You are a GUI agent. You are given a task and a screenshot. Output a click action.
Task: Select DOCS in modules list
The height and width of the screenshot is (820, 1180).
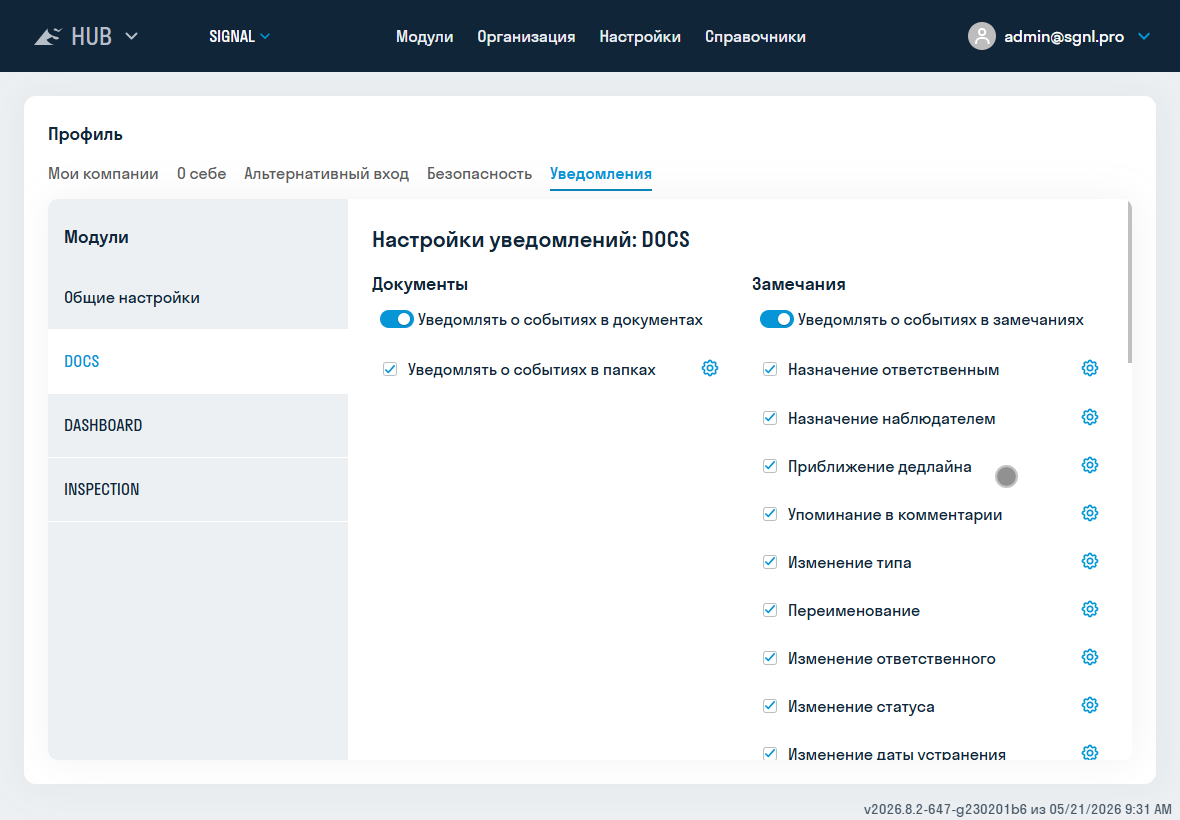point(198,361)
